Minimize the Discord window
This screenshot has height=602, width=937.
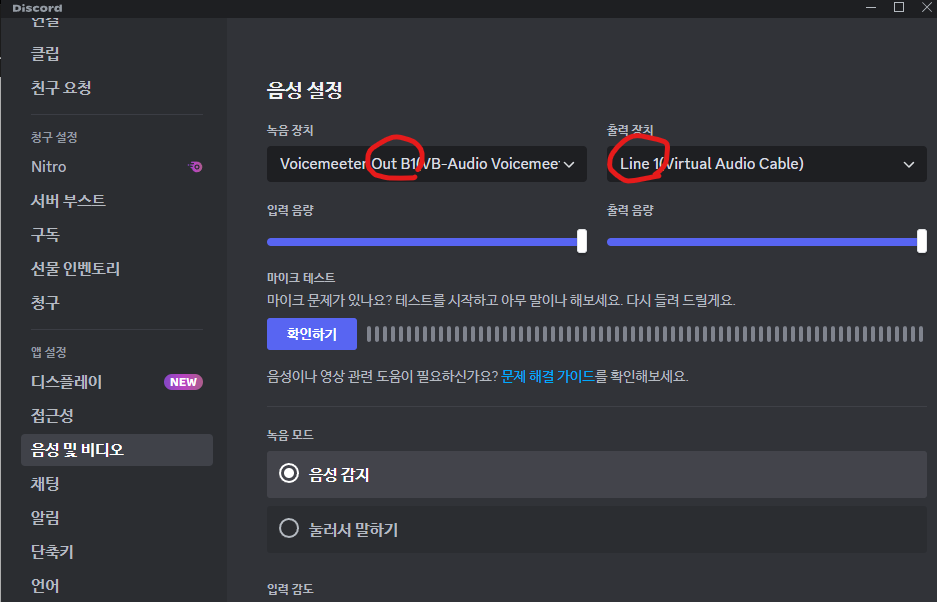click(x=871, y=7)
